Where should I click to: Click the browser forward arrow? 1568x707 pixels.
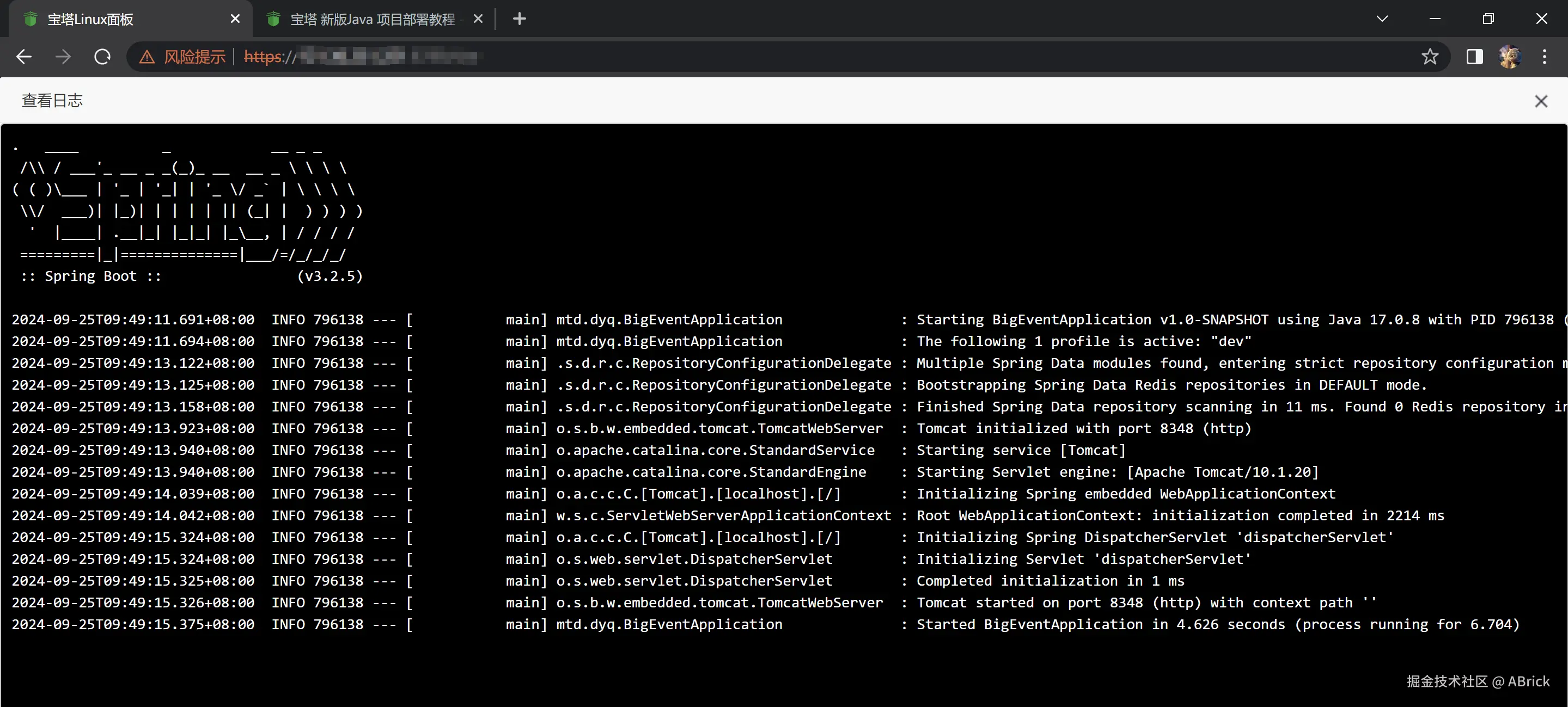pos(63,57)
